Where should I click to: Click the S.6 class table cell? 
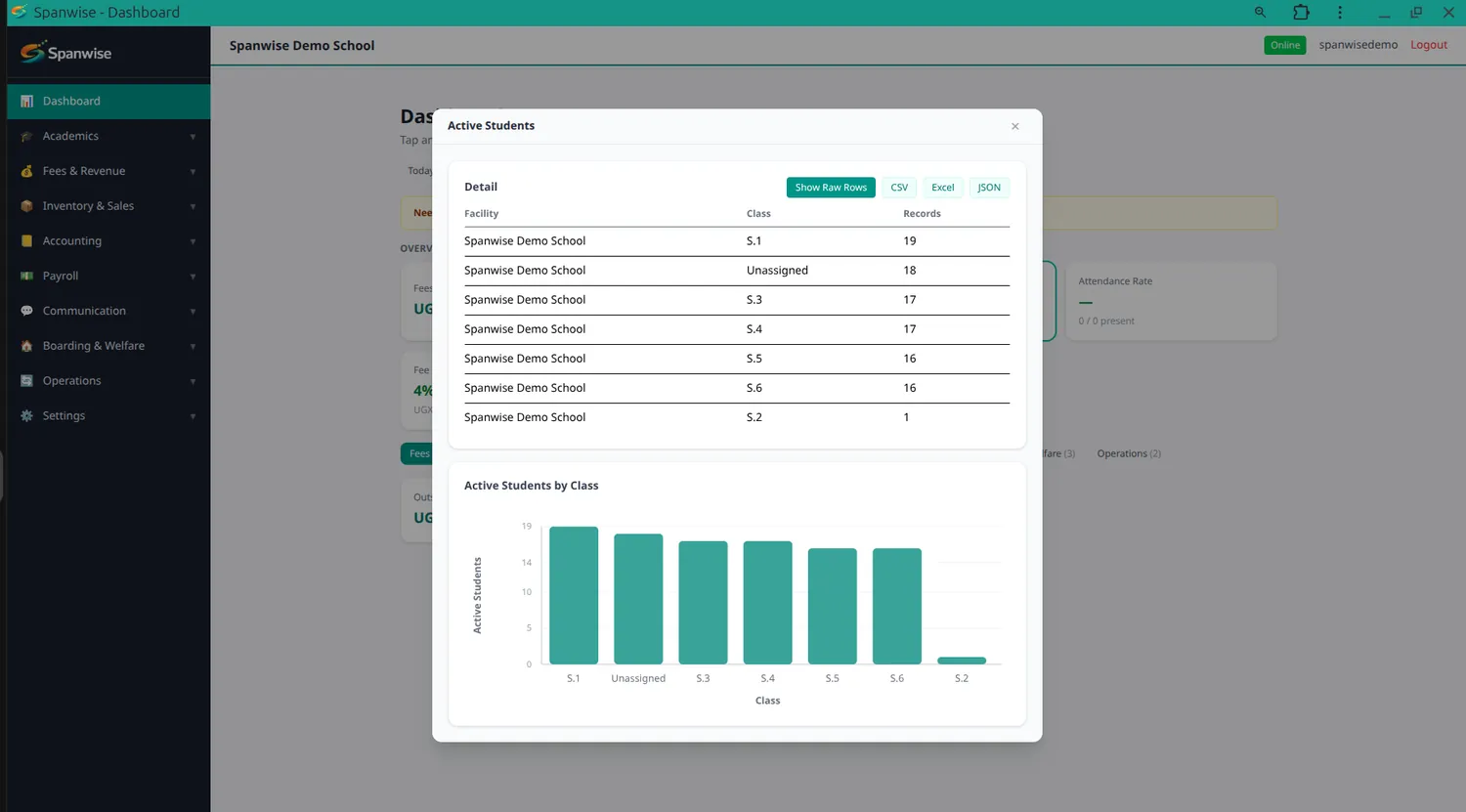tap(755, 388)
